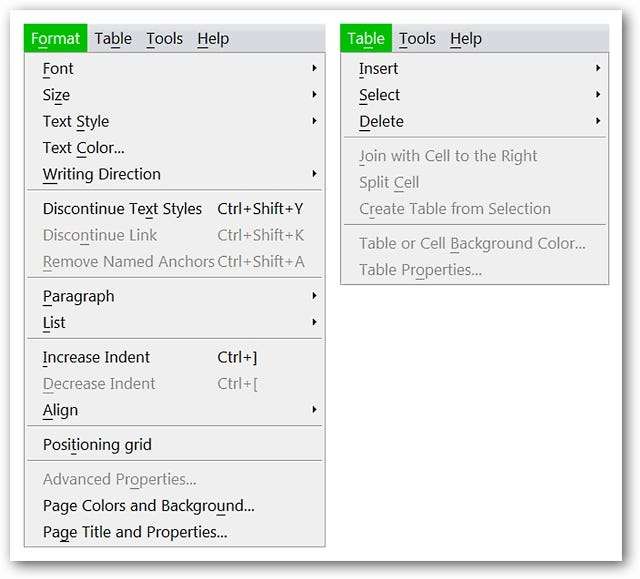Open the Paragraph submenu
Screen dimensions: 640x579
pos(78,296)
